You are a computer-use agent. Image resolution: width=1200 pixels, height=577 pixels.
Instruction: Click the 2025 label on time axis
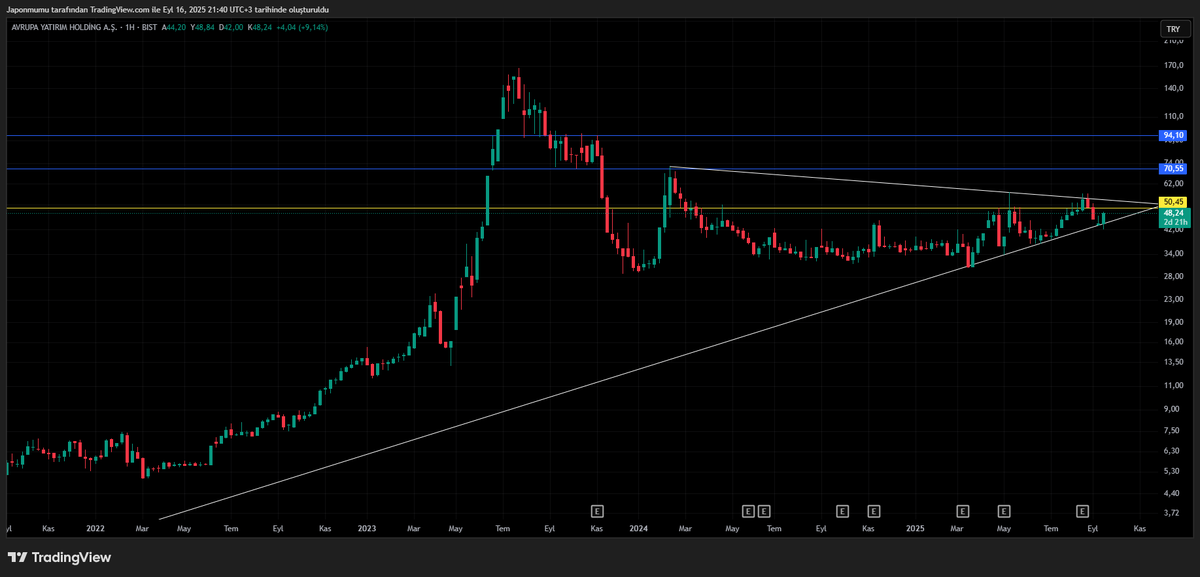tap(913, 527)
